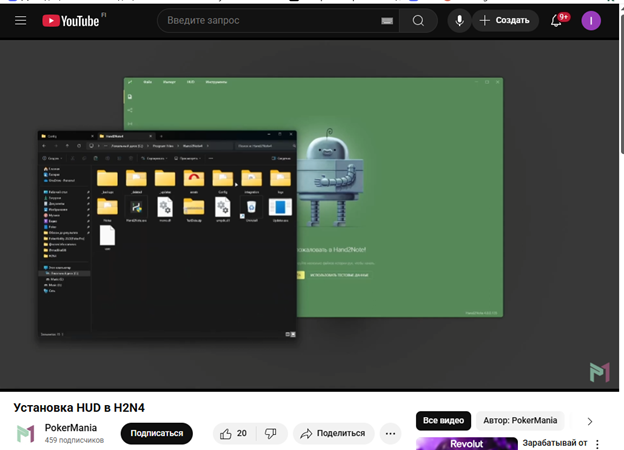In the video, select the zip archive folder

[194, 210]
